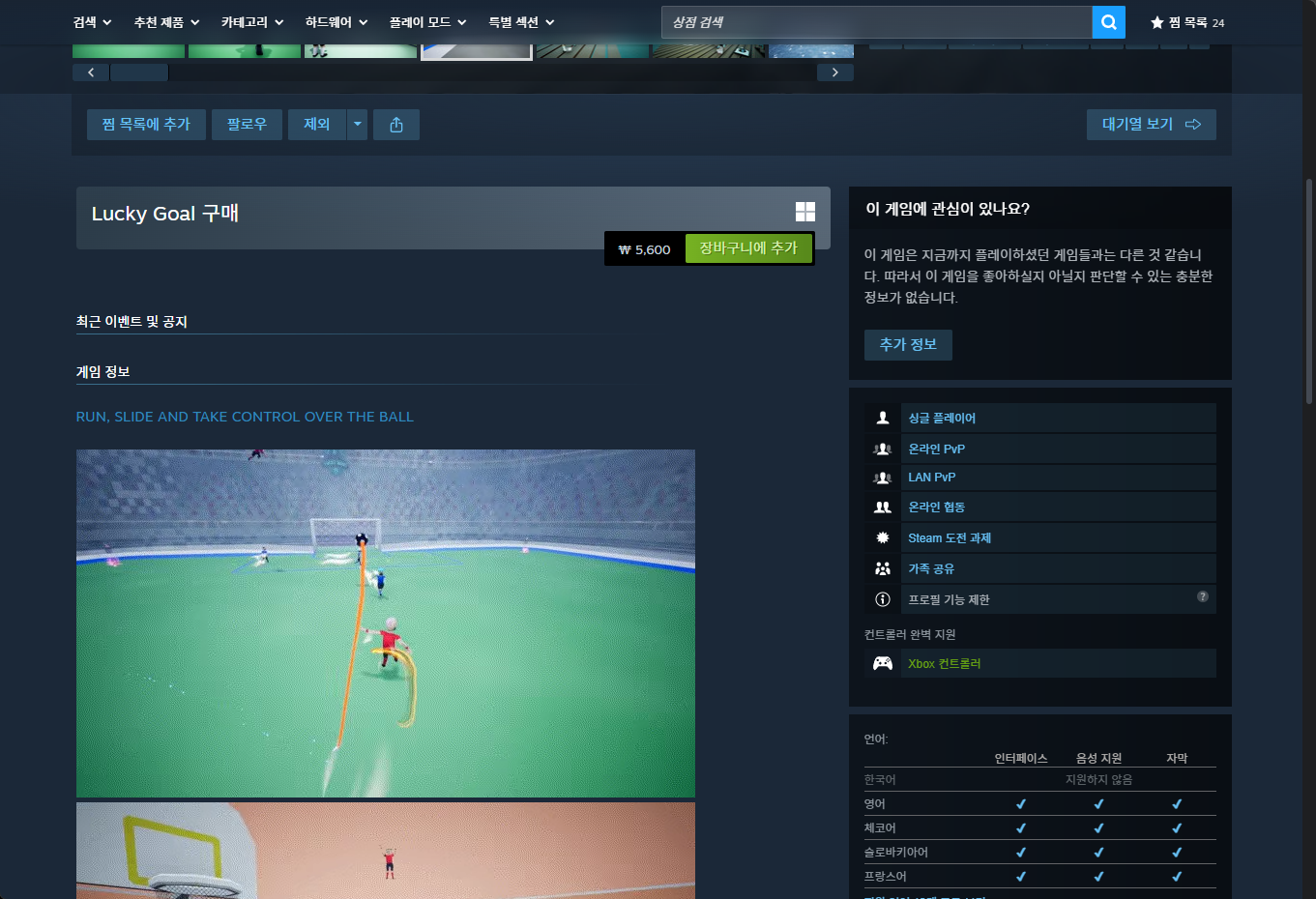Click the ₩ 5,600 price label
Viewport: 1316px width, 899px height.
[644, 249]
